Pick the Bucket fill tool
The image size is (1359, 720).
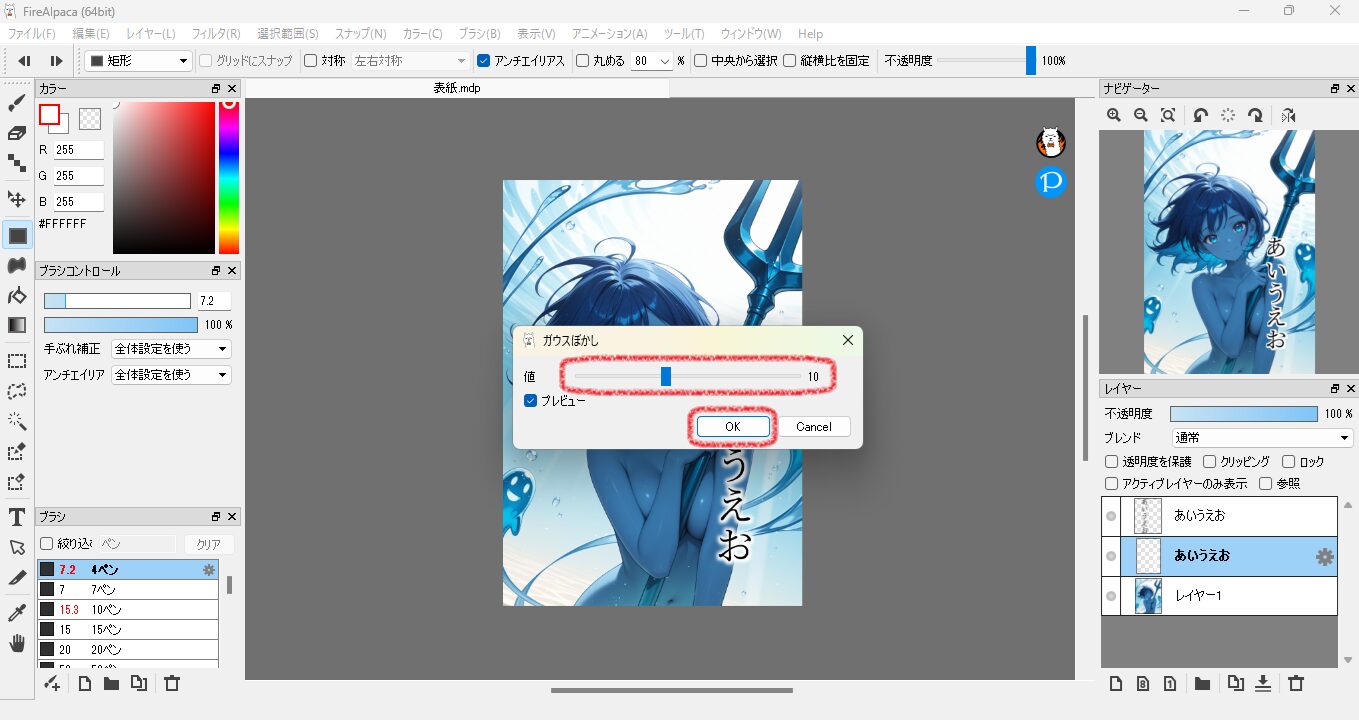tap(17, 295)
